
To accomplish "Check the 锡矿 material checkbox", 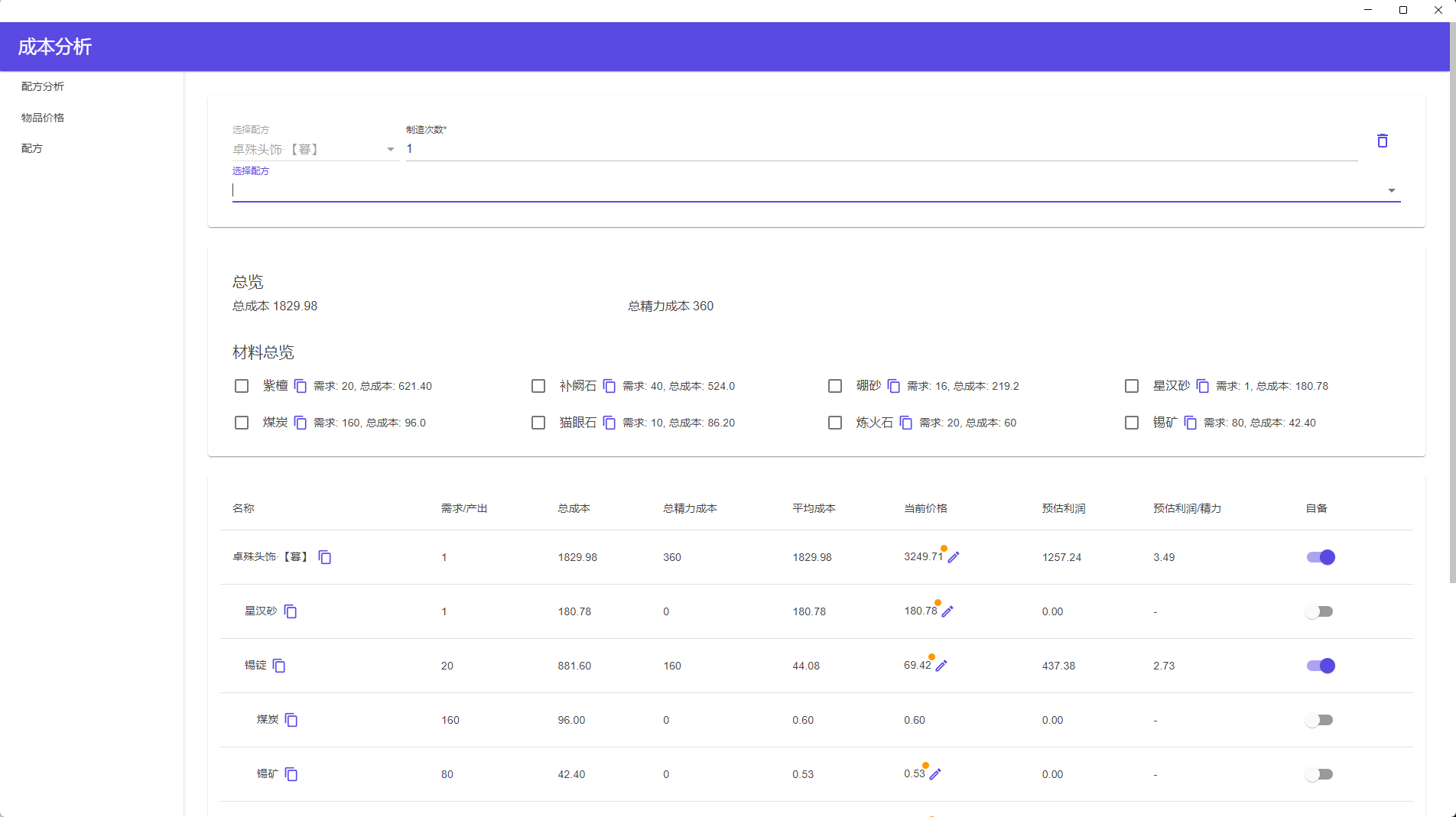I will pyautogui.click(x=1132, y=423).
